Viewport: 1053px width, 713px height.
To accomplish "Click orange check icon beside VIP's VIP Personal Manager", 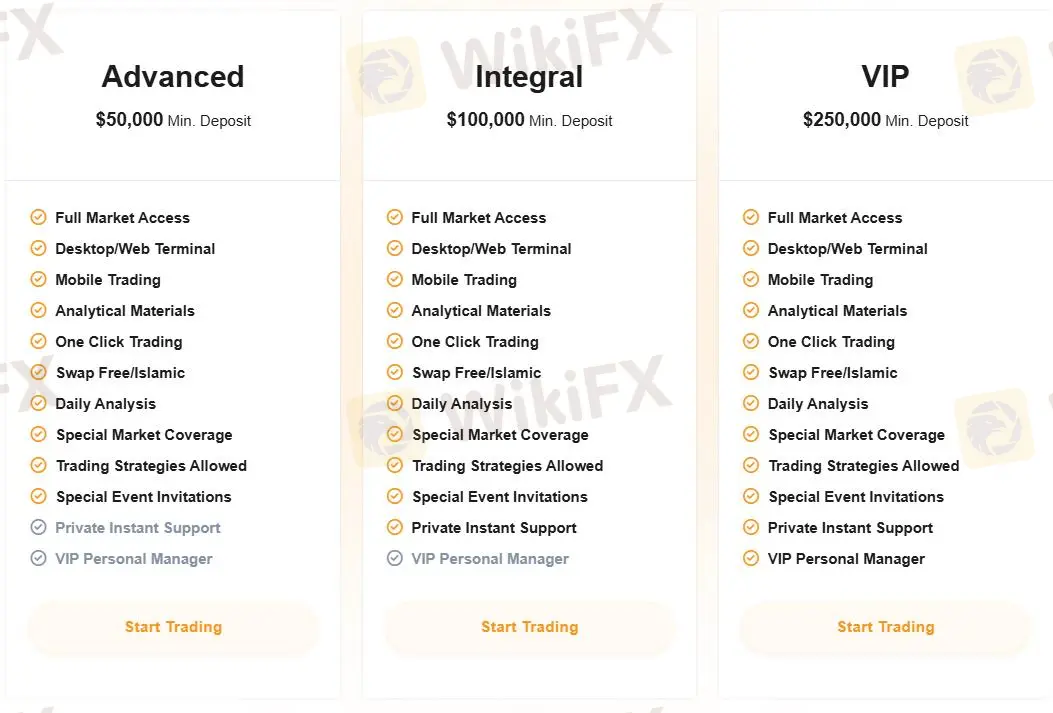I will click(751, 558).
